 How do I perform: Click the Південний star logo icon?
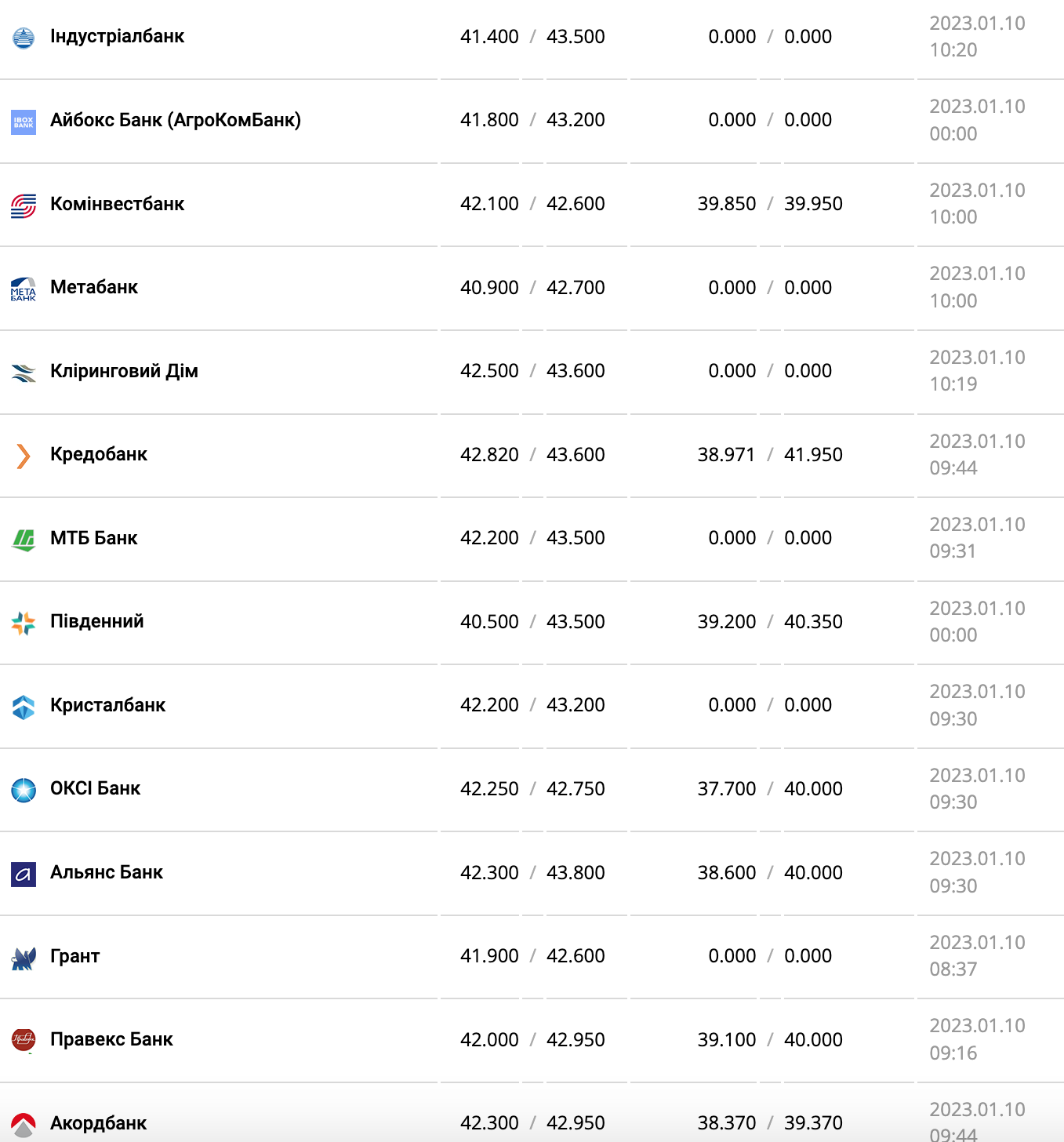point(24,623)
